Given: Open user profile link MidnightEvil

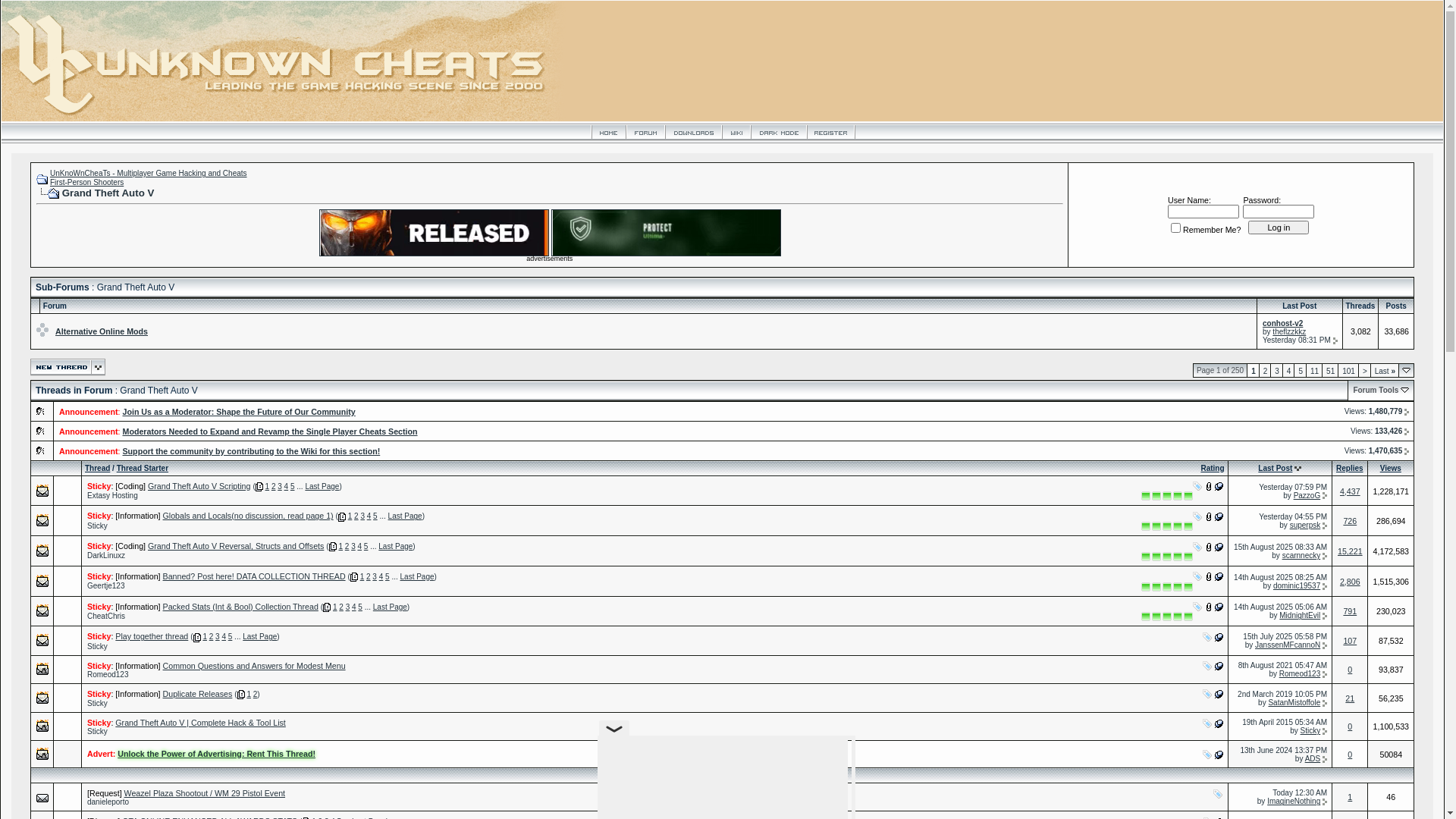Looking at the screenshot, I should click(x=1300, y=616).
